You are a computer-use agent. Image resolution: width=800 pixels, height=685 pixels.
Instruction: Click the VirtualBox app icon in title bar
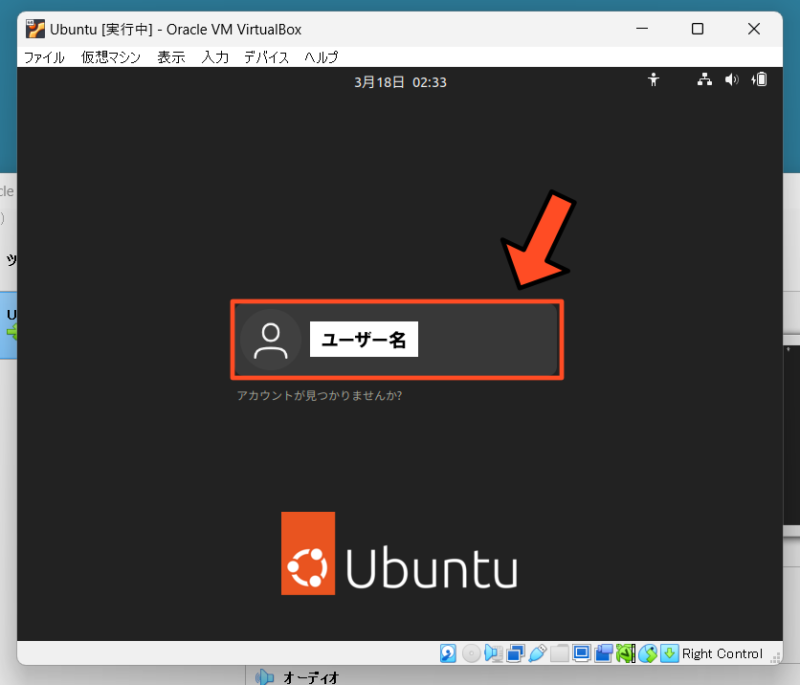[x=35, y=29]
